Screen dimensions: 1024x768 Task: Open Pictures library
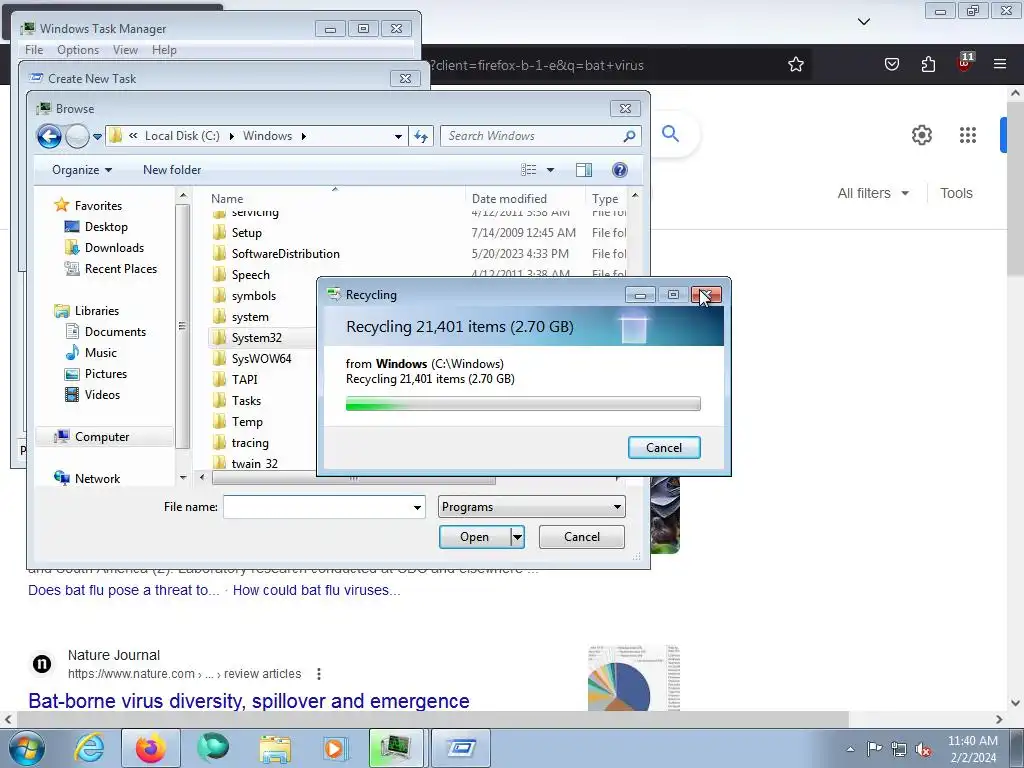105,374
